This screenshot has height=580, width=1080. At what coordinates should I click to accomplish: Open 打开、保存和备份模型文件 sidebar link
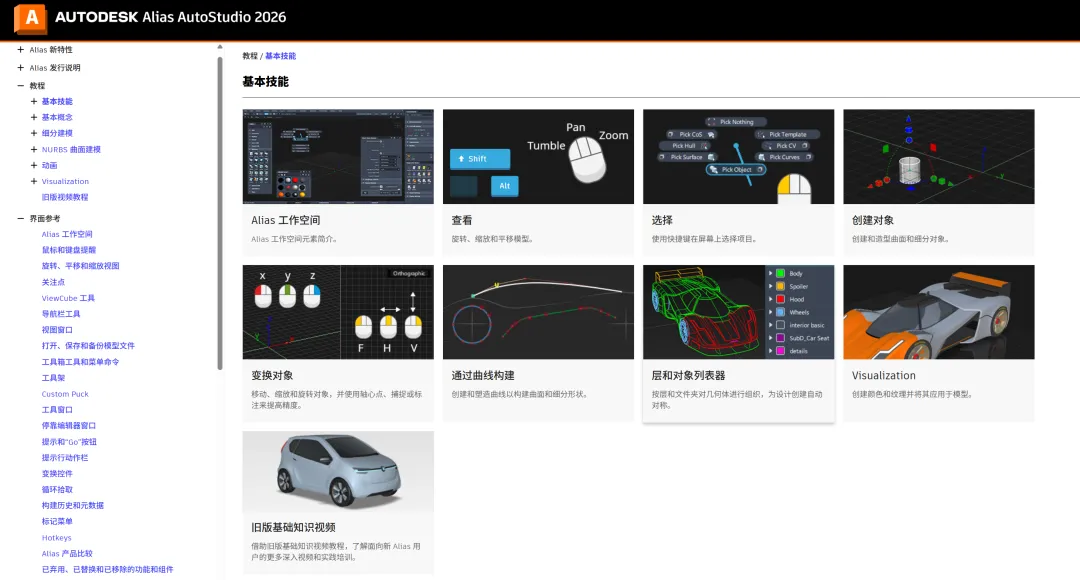coord(88,346)
